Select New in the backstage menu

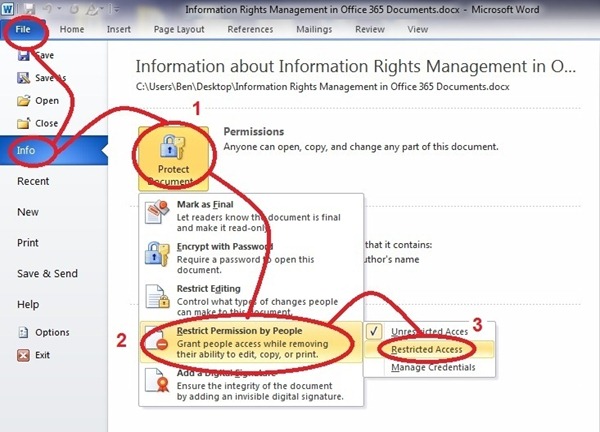[x=28, y=212]
